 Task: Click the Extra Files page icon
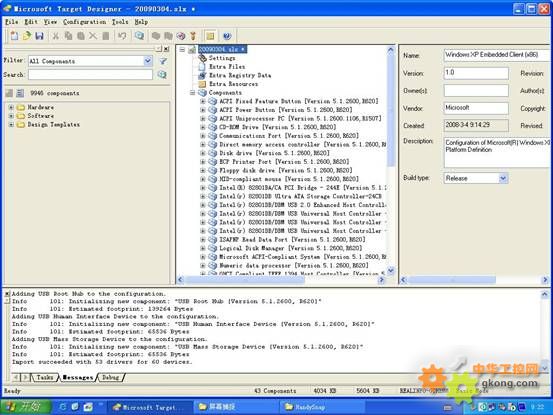click(202, 66)
